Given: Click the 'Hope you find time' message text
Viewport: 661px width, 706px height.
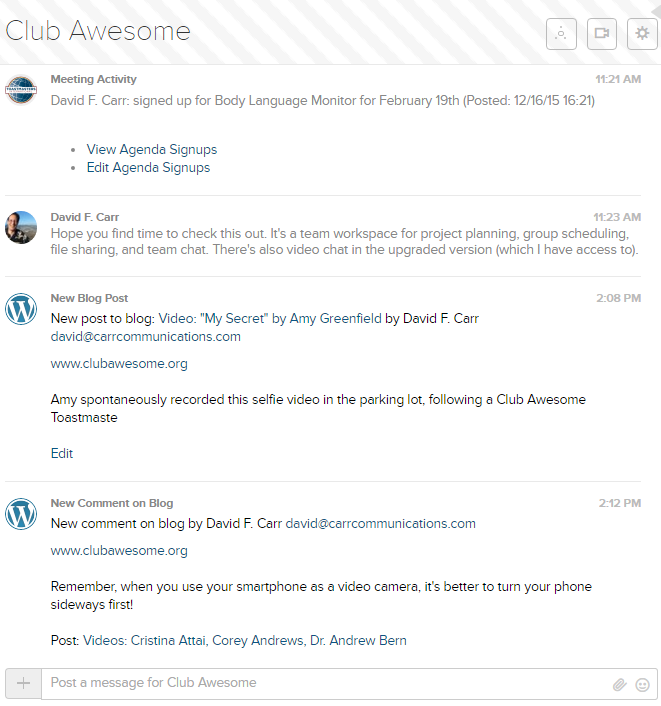Looking at the screenshot, I should pos(344,241).
